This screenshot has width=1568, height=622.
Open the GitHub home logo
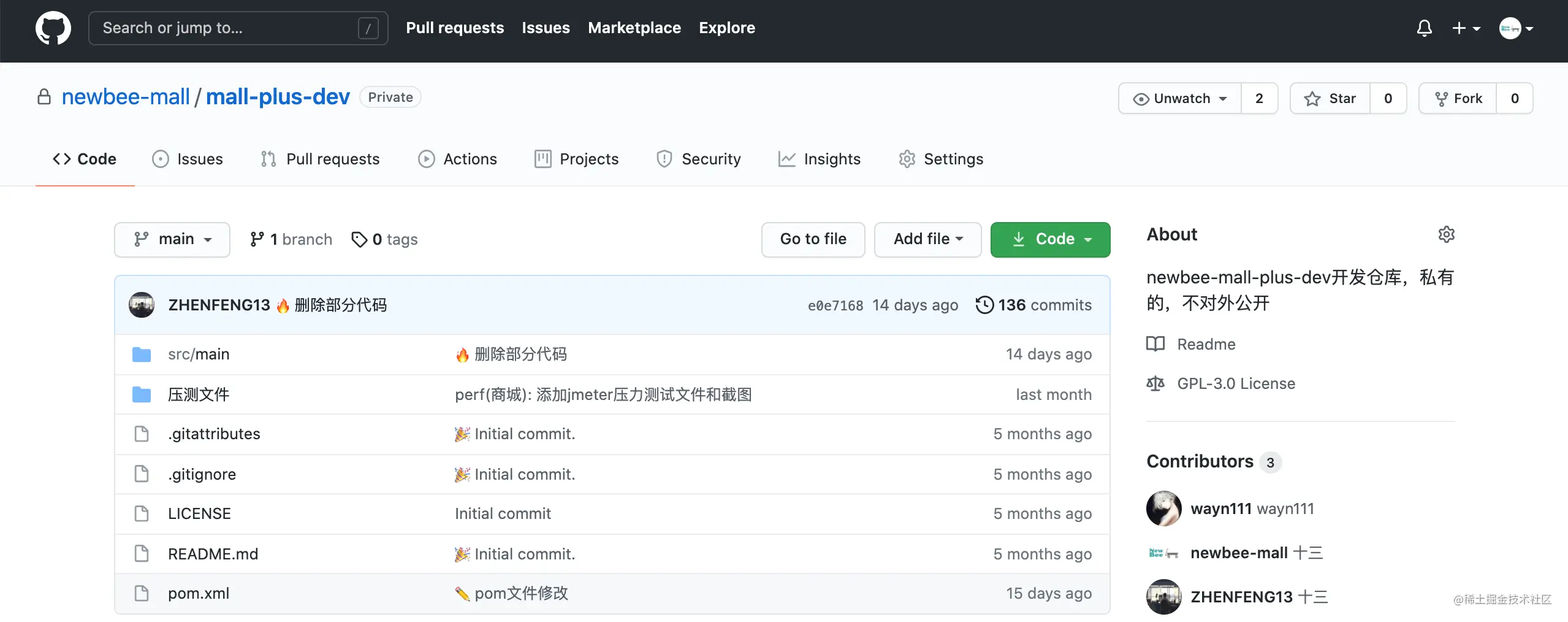[53, 28]
